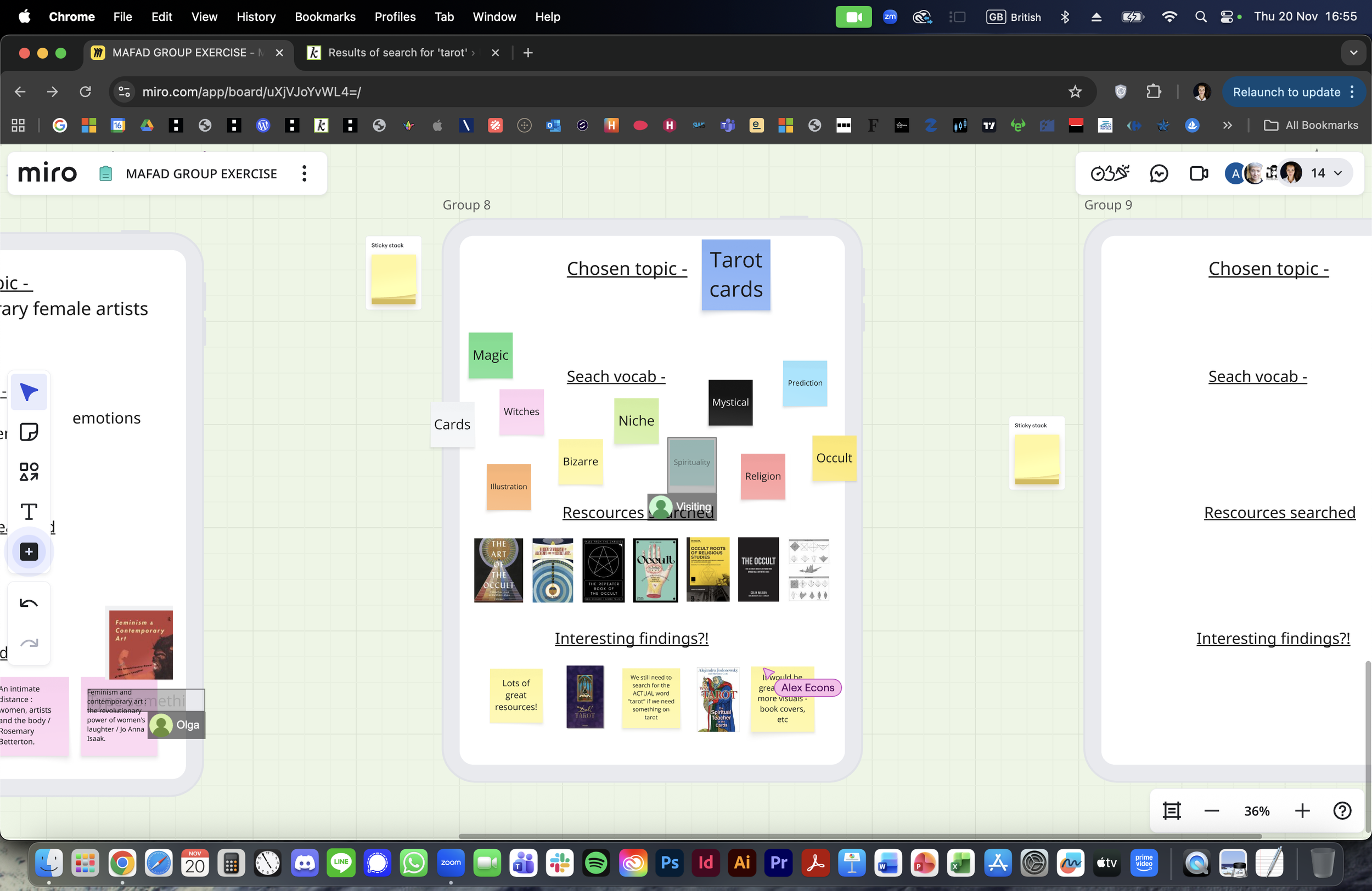Click the blue Tarot cards sticky note
Screen dimensions: 1372x891
735,275
